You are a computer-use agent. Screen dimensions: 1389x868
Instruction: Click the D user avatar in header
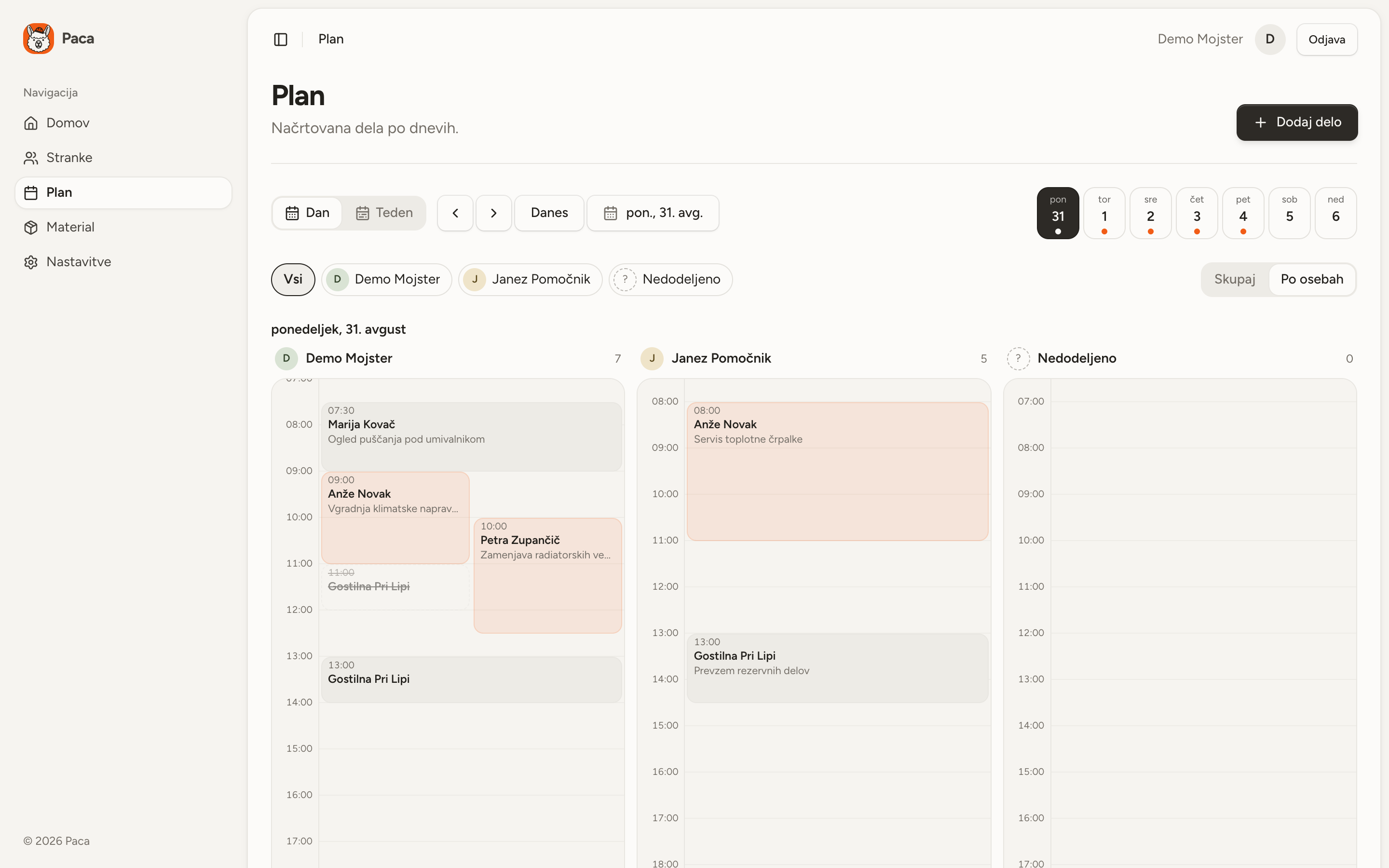[x=1269, y=39]
